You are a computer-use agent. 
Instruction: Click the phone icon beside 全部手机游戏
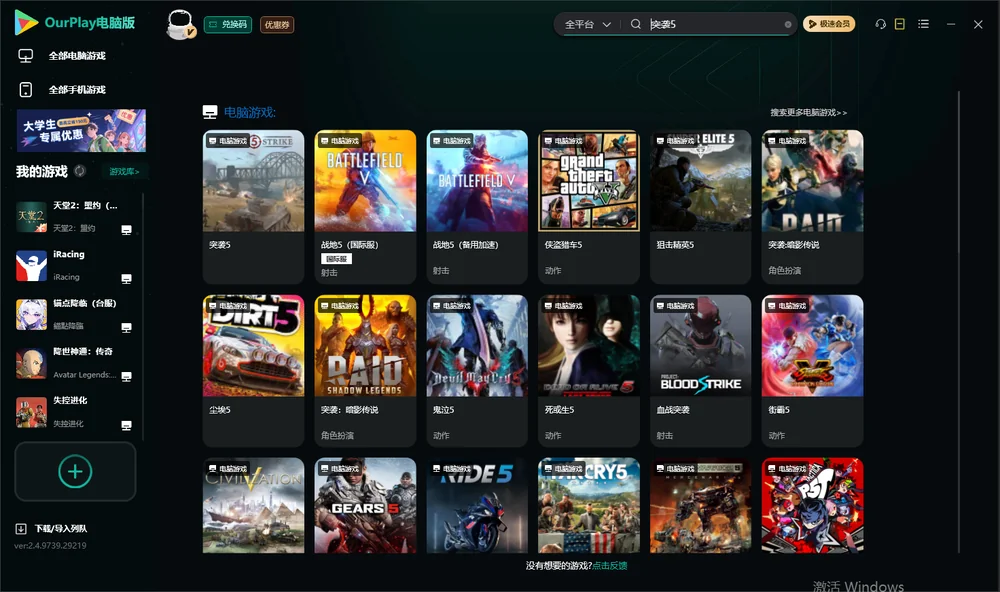click(26, 89)
